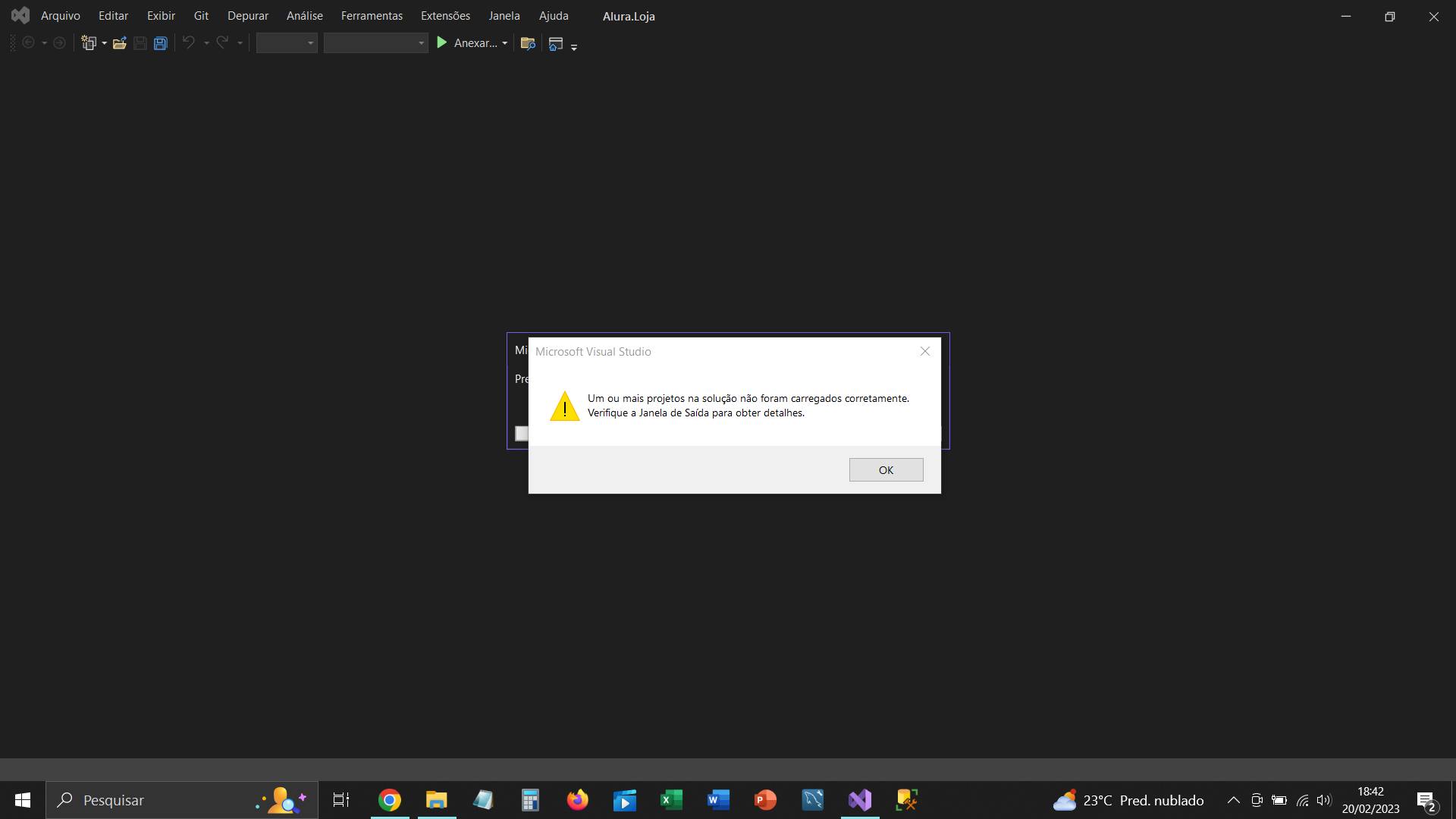Image resolution: width=1456 pixels, height=819 pixels.
Task: Open the Análise menu
Action: pos(305,16)
